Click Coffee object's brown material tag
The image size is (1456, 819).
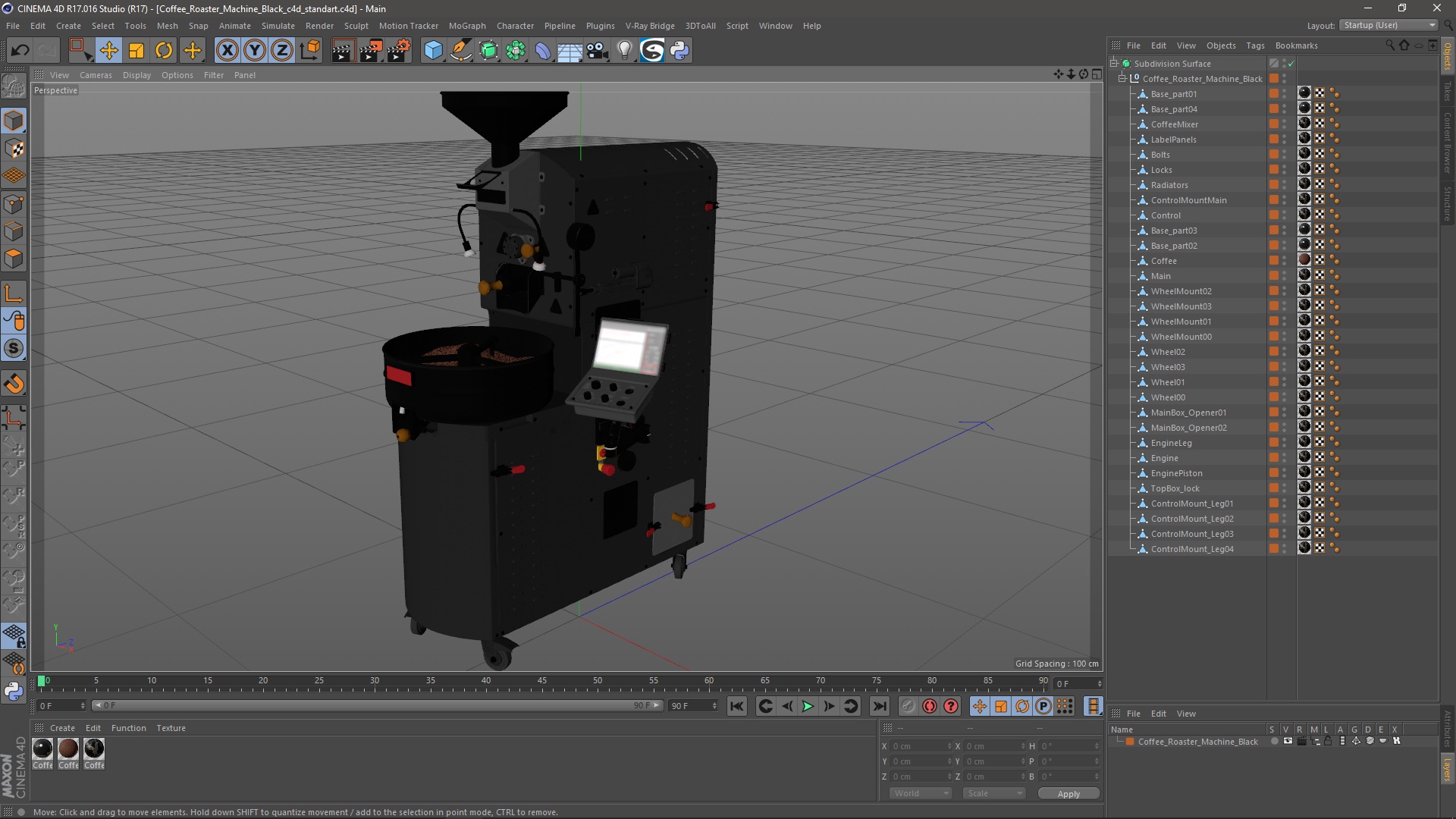click(x=1304, y=260)
